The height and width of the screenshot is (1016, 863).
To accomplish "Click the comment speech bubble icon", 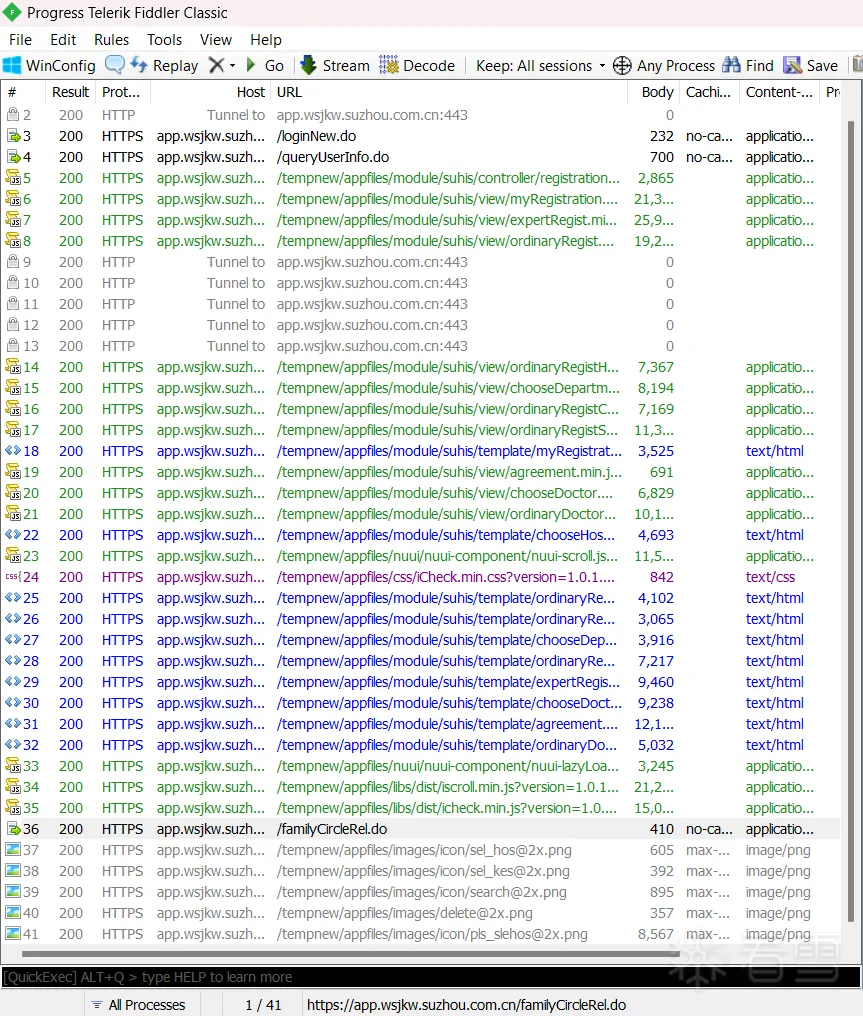I will point(115,65).
